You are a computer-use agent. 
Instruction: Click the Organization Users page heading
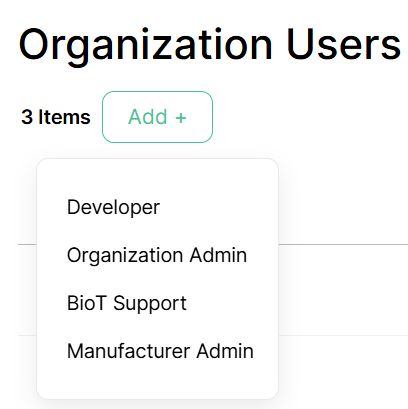click(210, 45)
